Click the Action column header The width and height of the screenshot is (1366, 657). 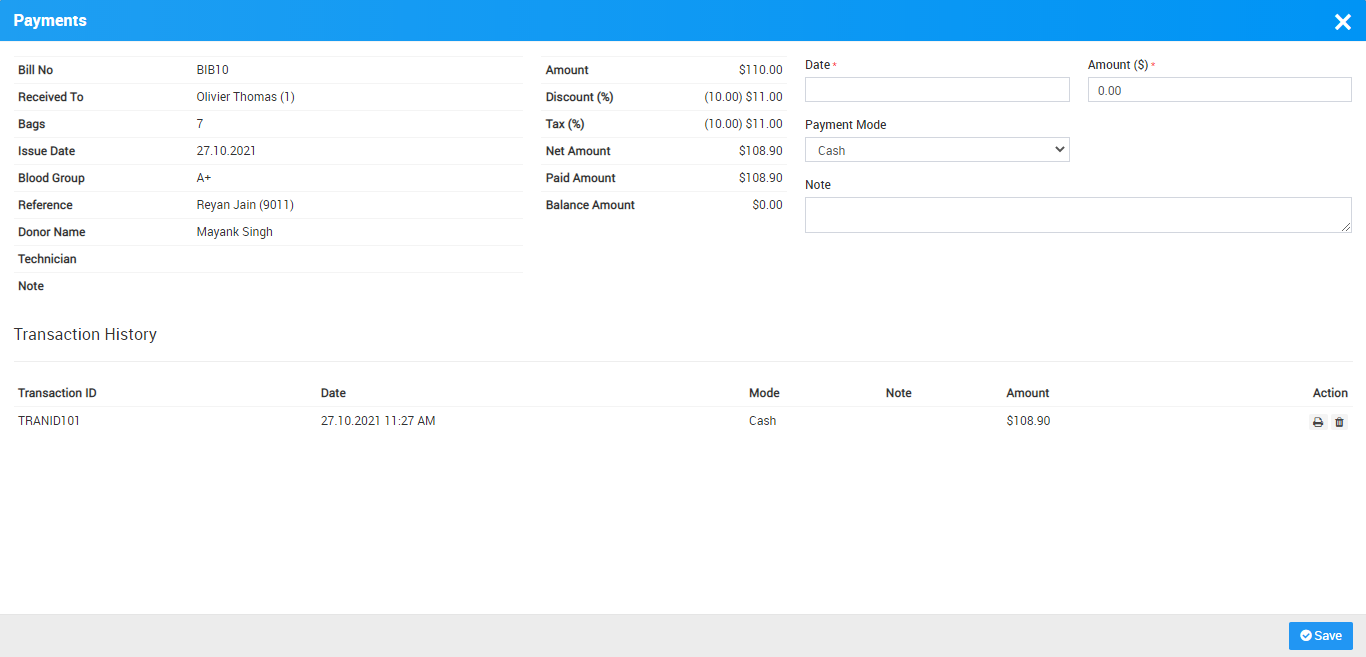1330,393
